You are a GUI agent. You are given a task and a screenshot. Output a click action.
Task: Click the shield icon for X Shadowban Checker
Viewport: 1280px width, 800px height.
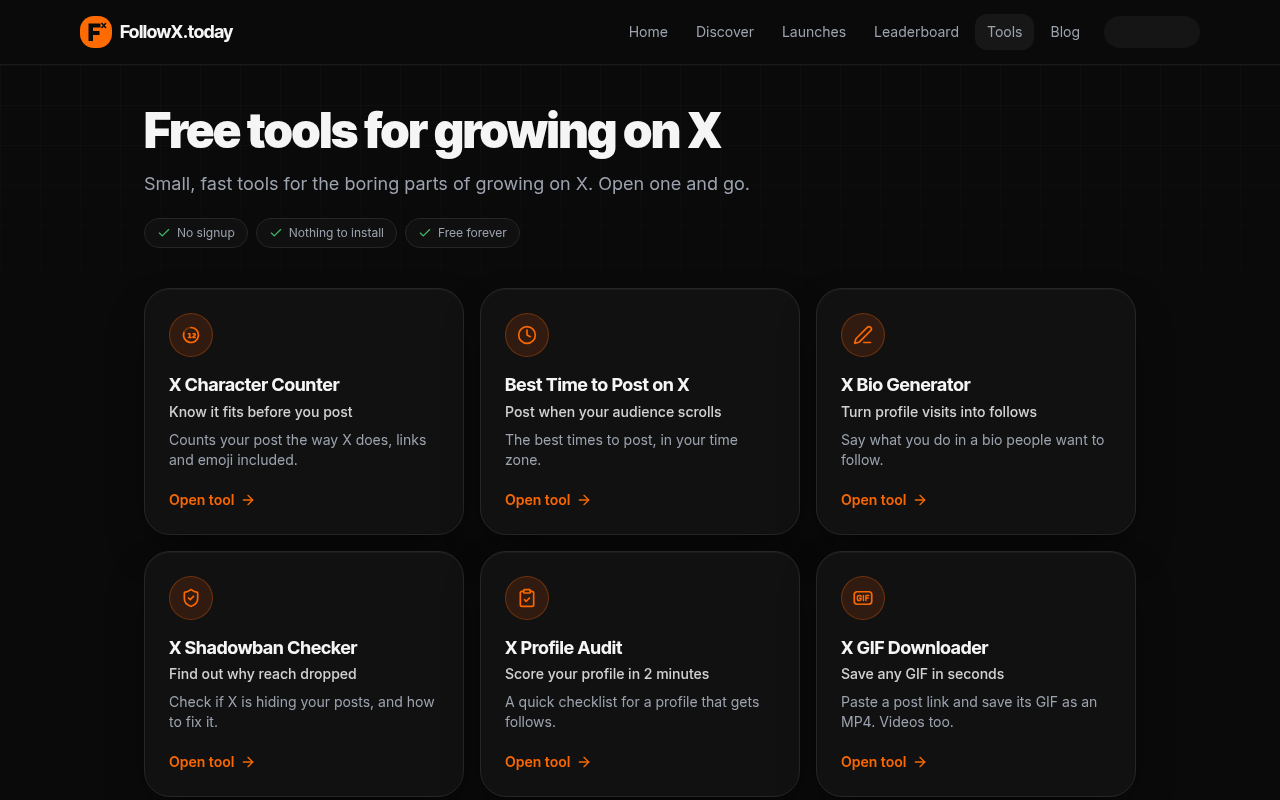(191, 598)
